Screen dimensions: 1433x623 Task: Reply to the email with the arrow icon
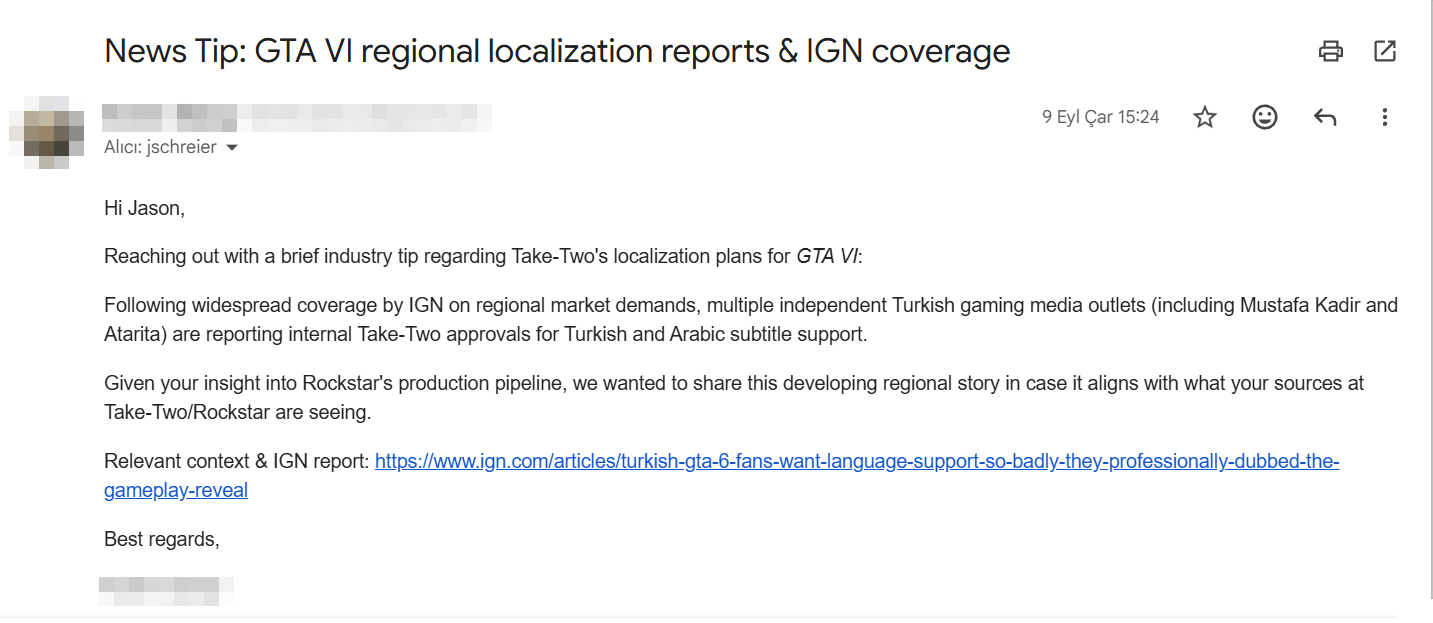[x=1325, y=118]
